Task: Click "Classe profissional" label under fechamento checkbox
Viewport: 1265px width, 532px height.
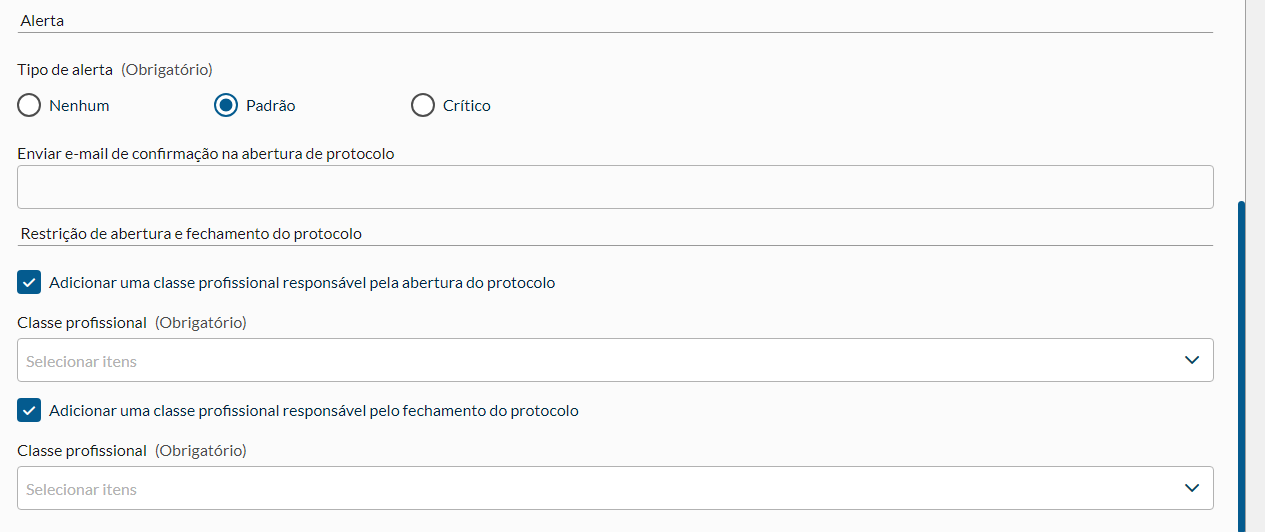Action: (x=82, y=451)
